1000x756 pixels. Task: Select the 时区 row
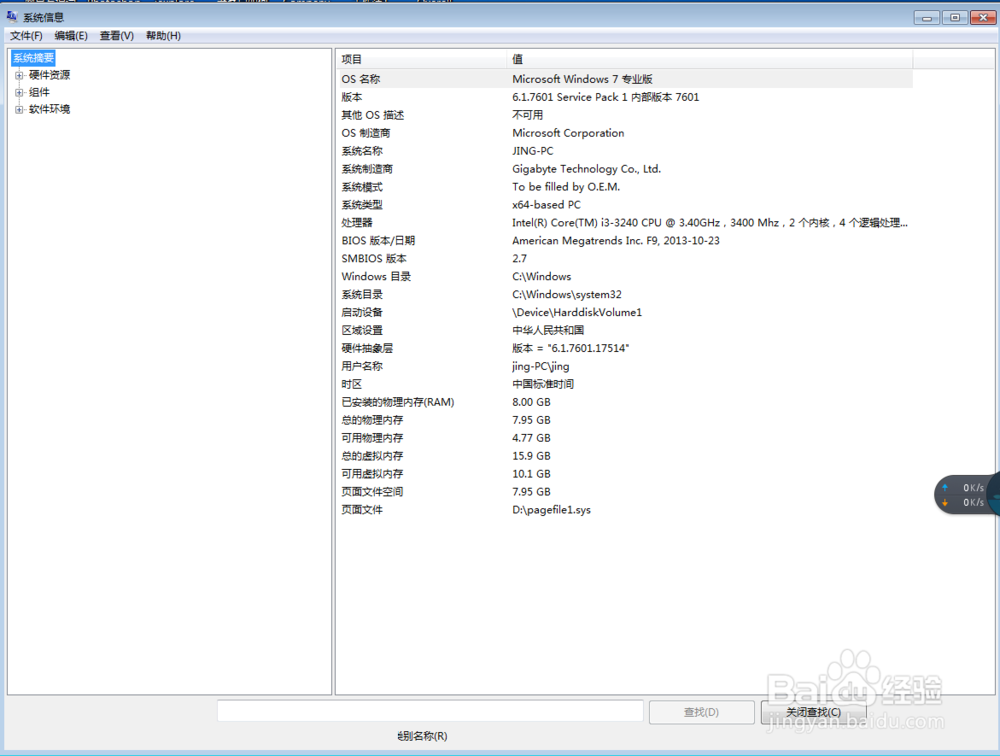[625, 384]
